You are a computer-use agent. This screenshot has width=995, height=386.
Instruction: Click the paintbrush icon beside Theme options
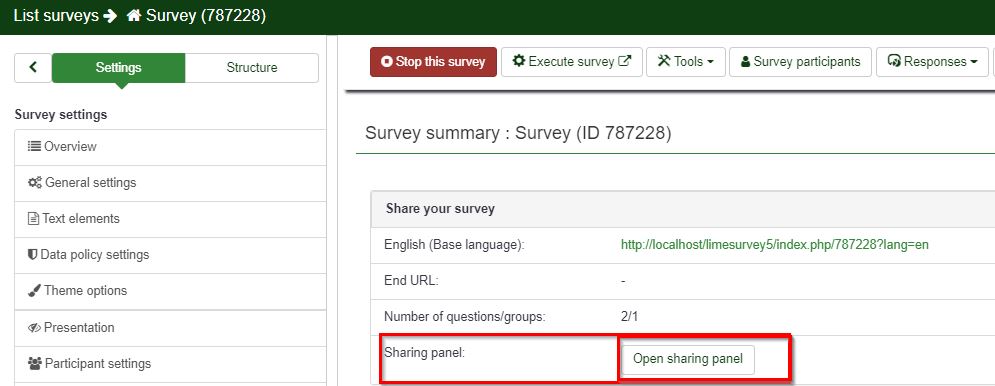tap(34, 291)
